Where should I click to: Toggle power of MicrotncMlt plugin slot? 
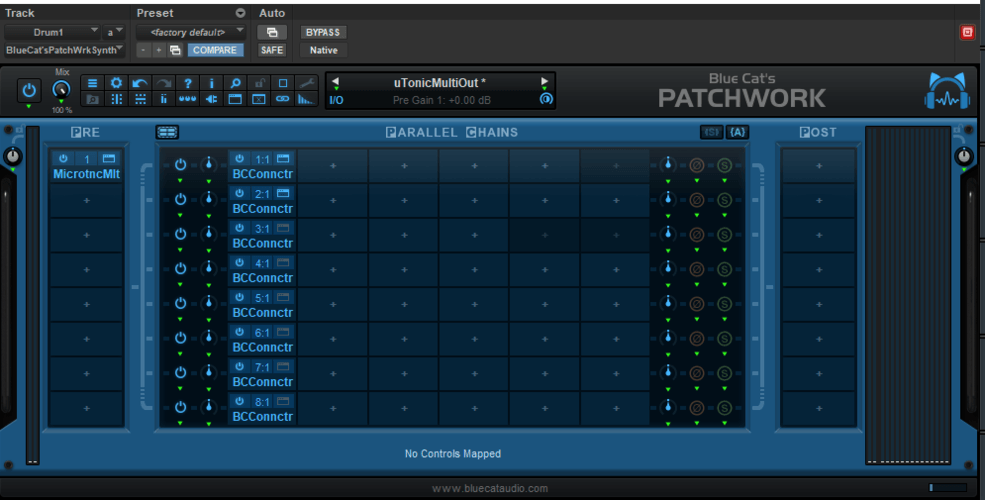click(x=63, y=158)
